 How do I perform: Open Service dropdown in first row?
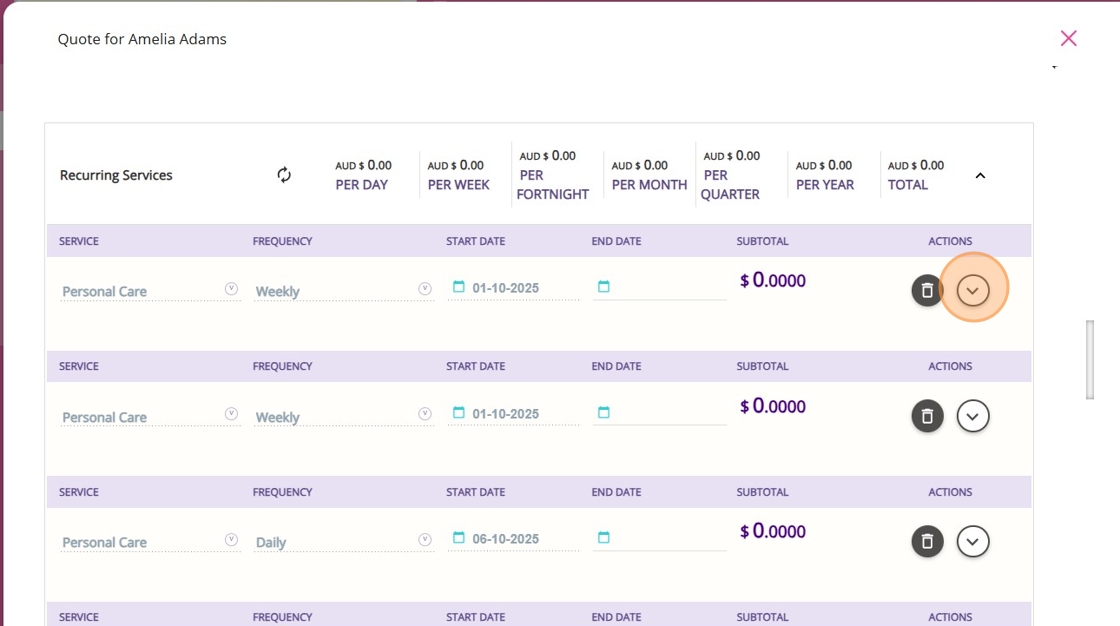coord(231,289)
